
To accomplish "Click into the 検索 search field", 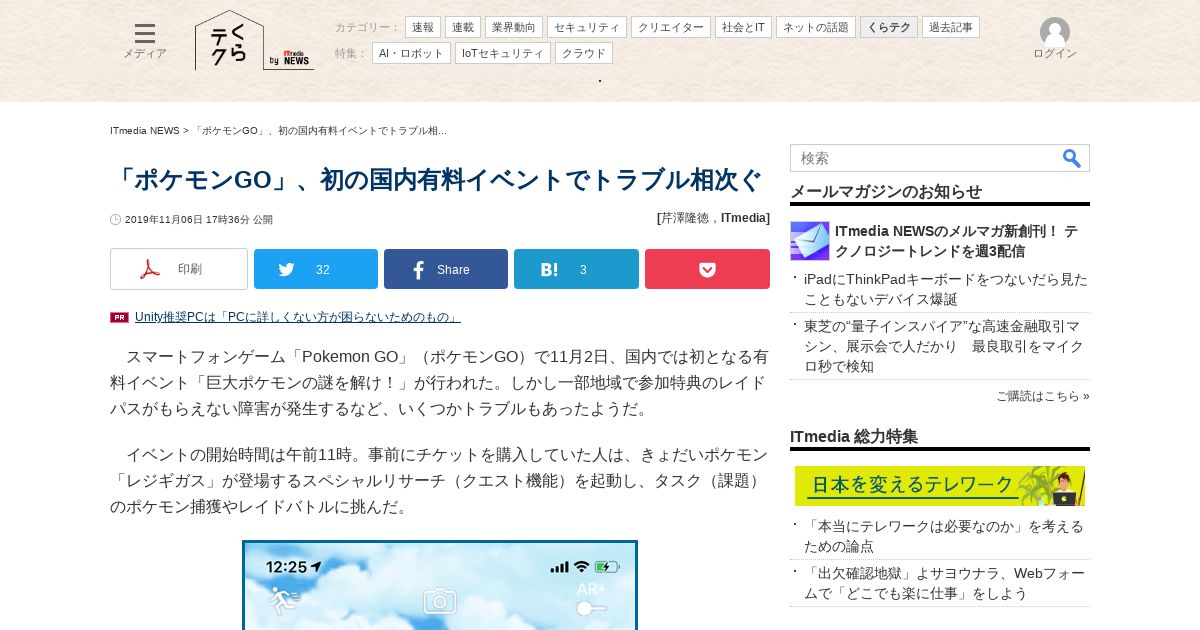I will (x=925, y=158).
